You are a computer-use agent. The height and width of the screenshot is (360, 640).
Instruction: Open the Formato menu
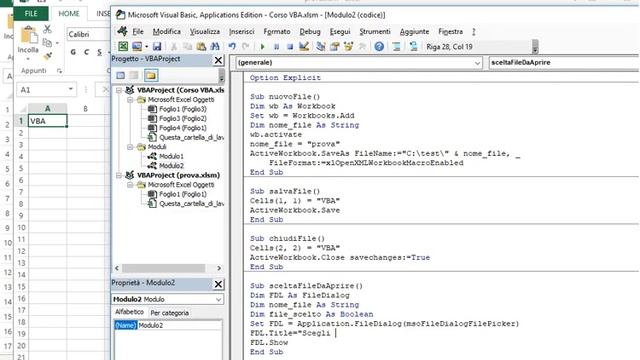277,31
